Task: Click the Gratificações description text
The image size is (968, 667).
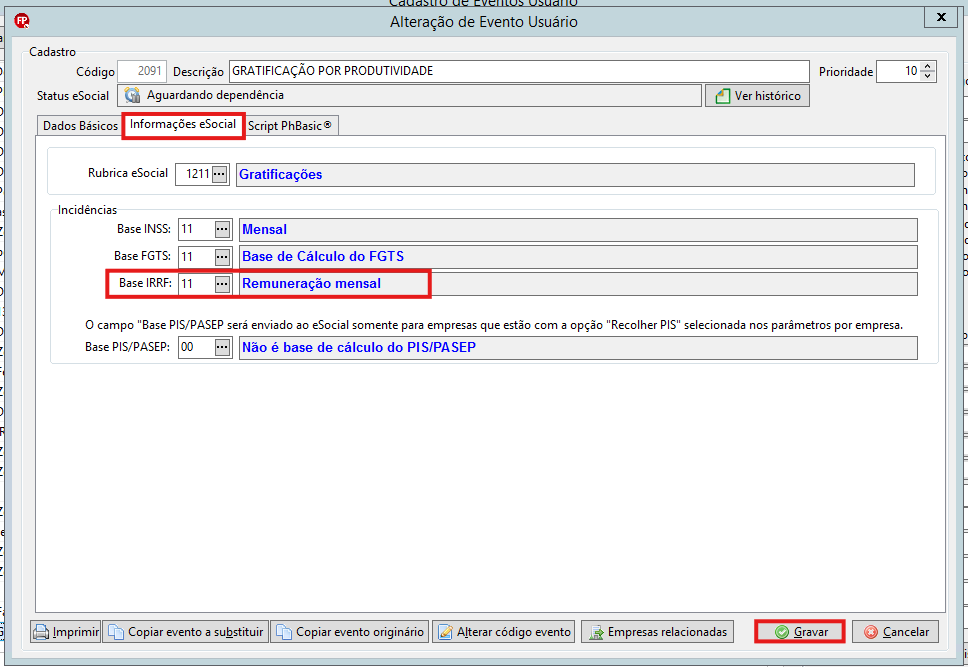Action: pyautogui.click(x=281, y=175)
